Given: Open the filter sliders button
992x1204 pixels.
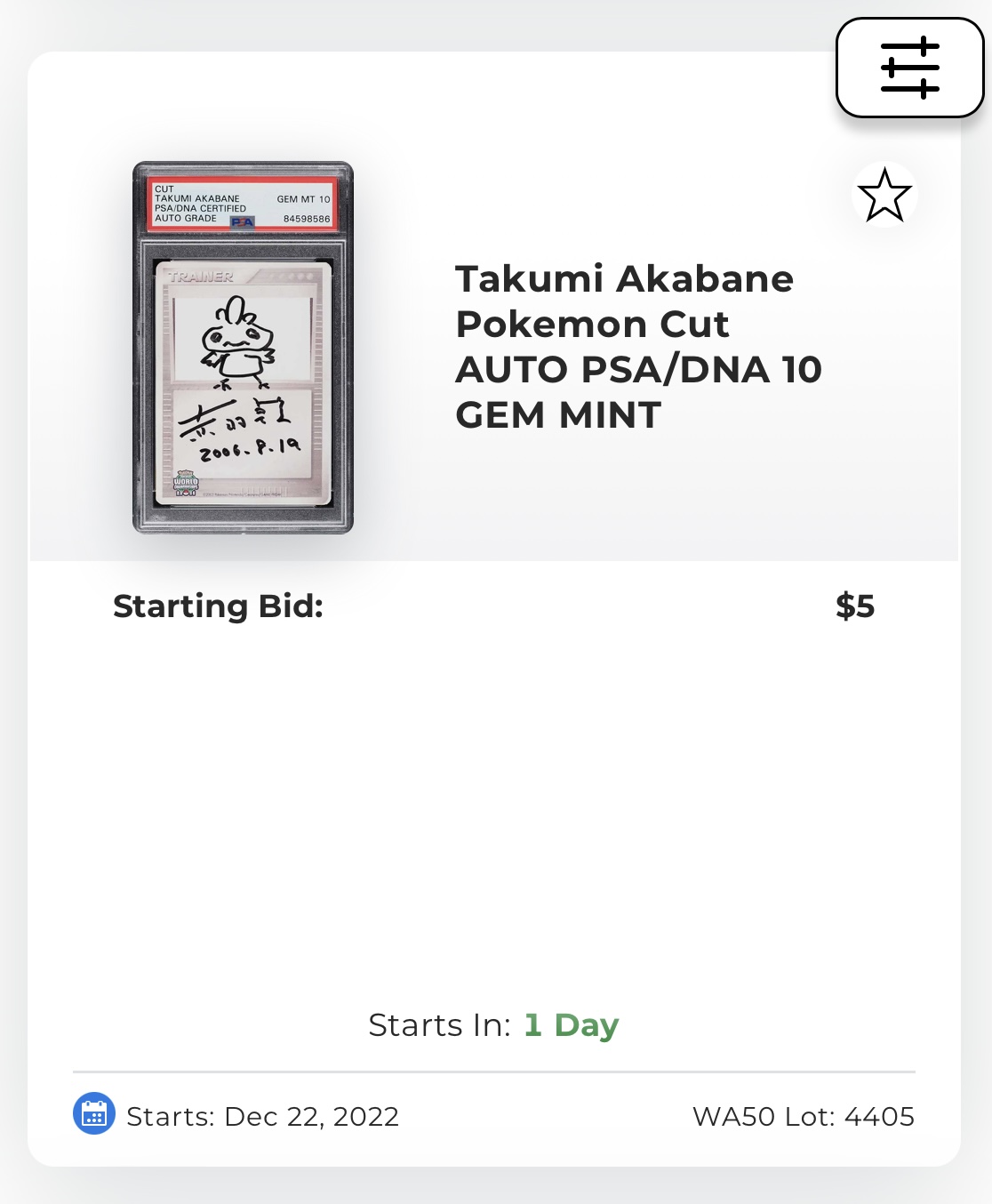Looking at the screenshot, I should (x=909, y=68).
